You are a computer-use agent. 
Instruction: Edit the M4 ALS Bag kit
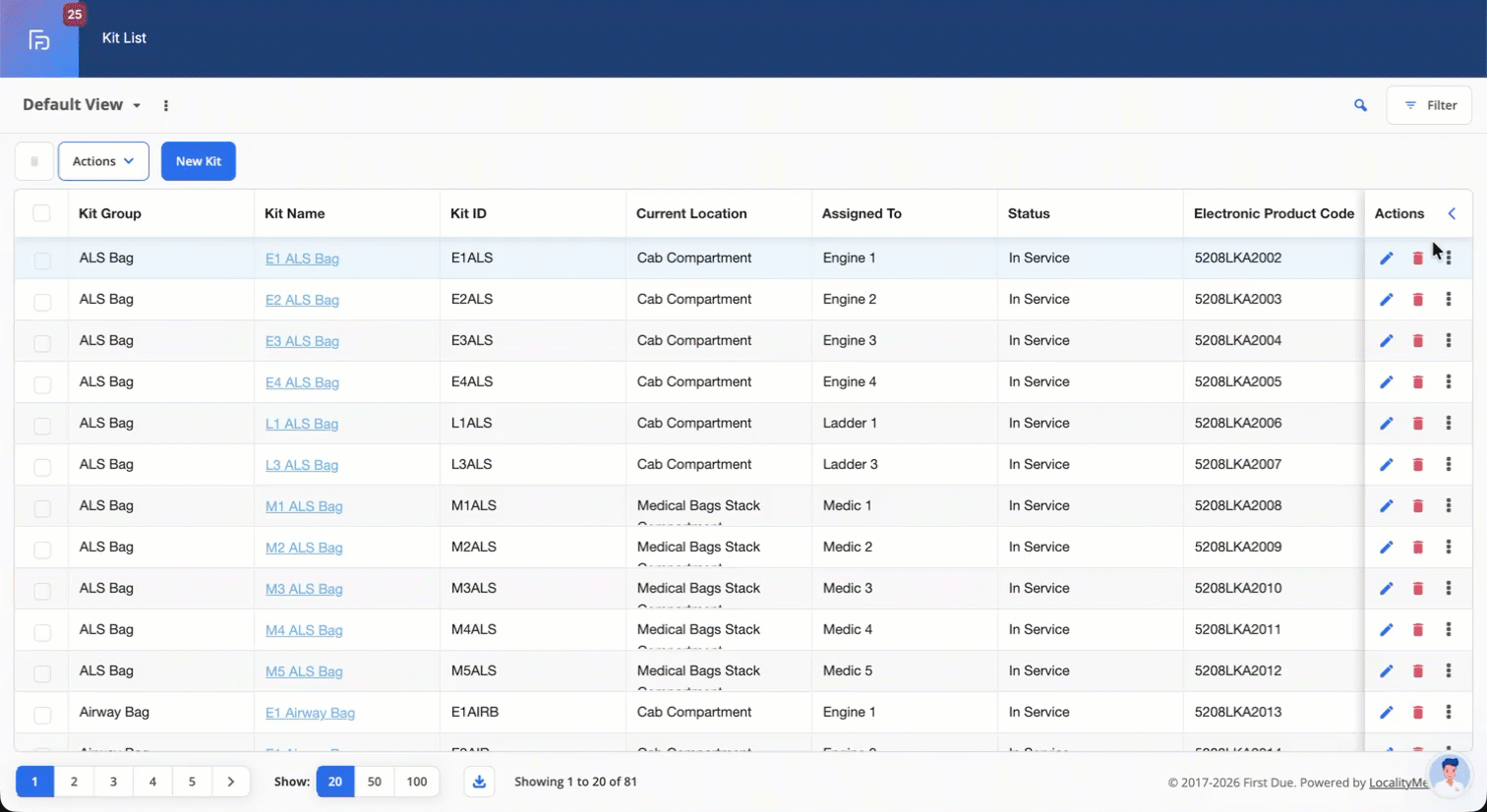1386,630
